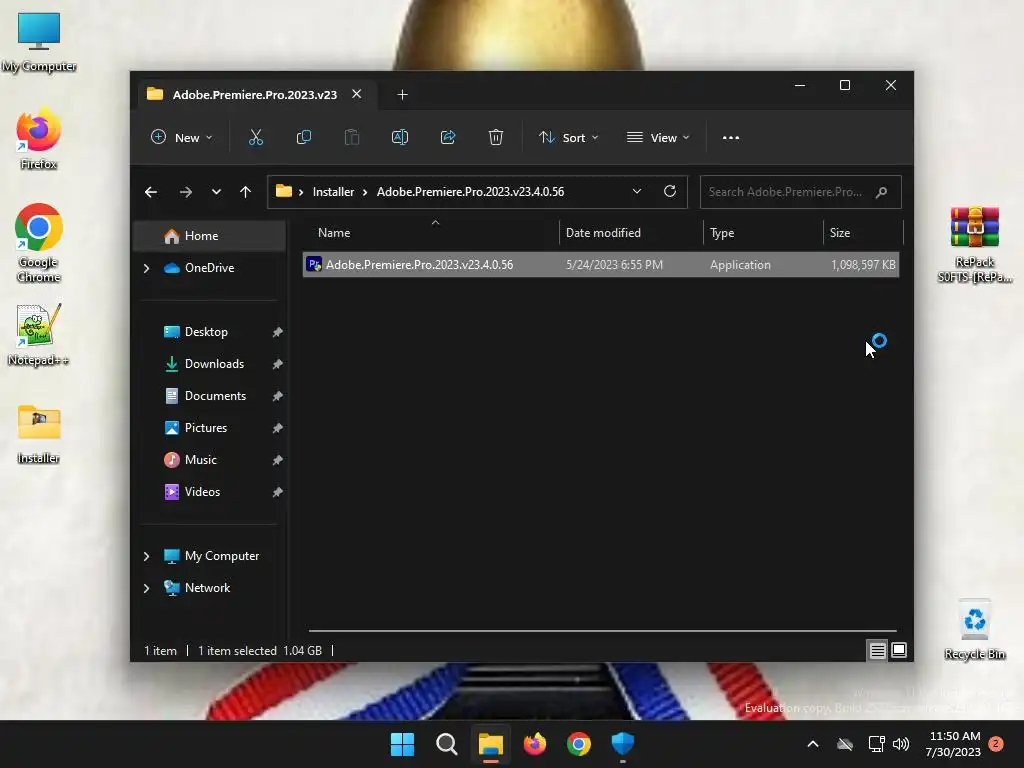
Task: Open Videos quick access folder
Action: 202,492
